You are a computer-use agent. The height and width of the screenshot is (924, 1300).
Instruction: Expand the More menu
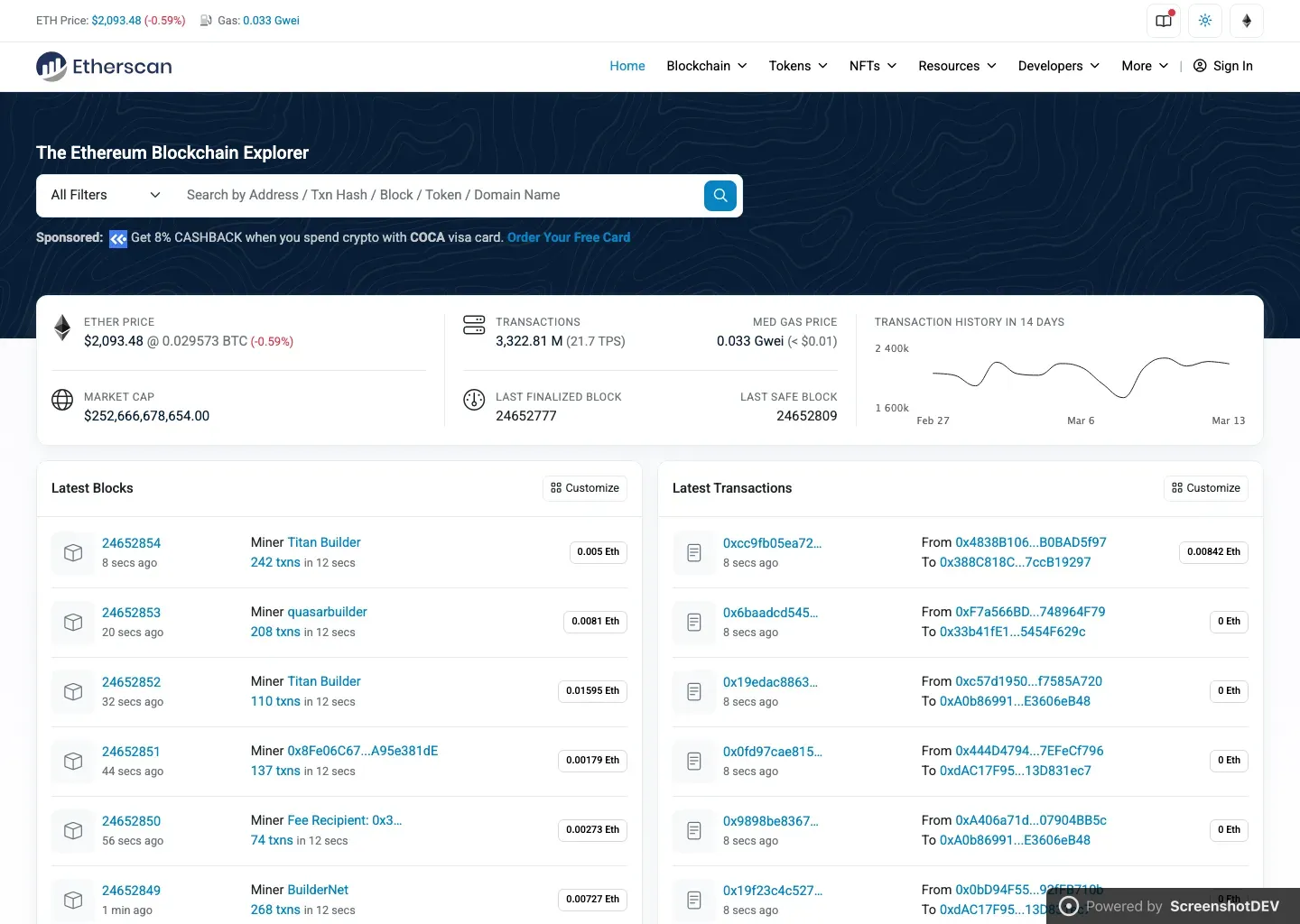coord(1145,66)
